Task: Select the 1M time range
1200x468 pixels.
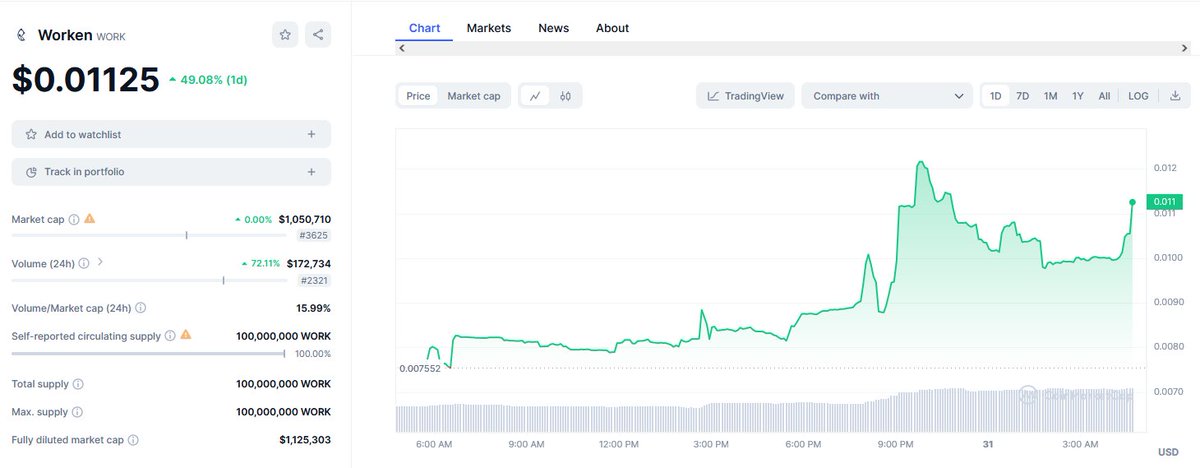Action: click(1050, 96)
